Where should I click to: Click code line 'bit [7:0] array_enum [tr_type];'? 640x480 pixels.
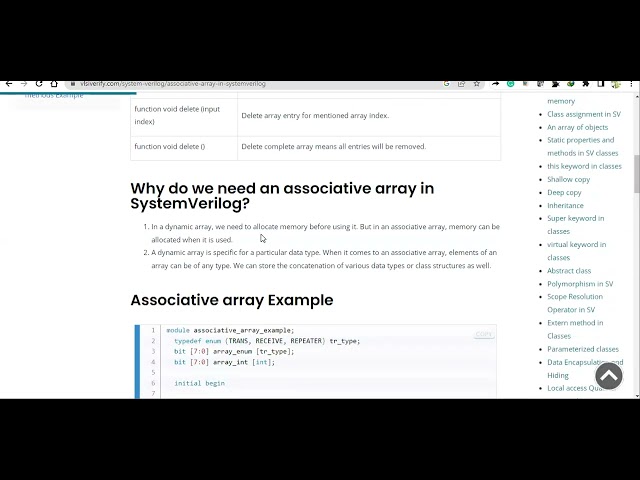(x=234, y=351)
